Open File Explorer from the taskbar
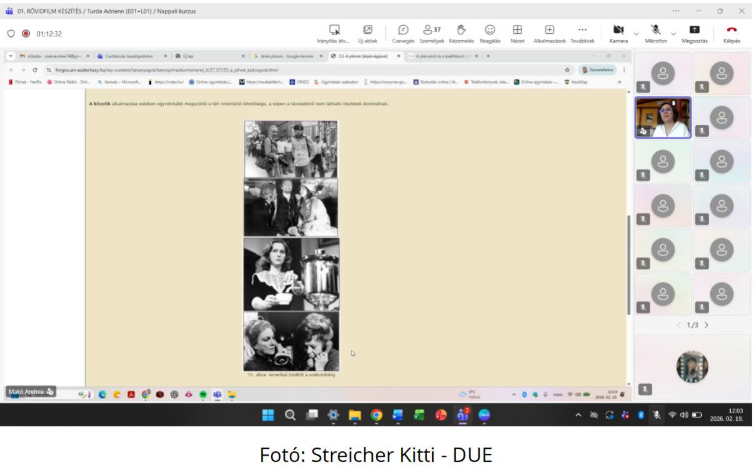756x475 pixels. [x=355, y=415]
